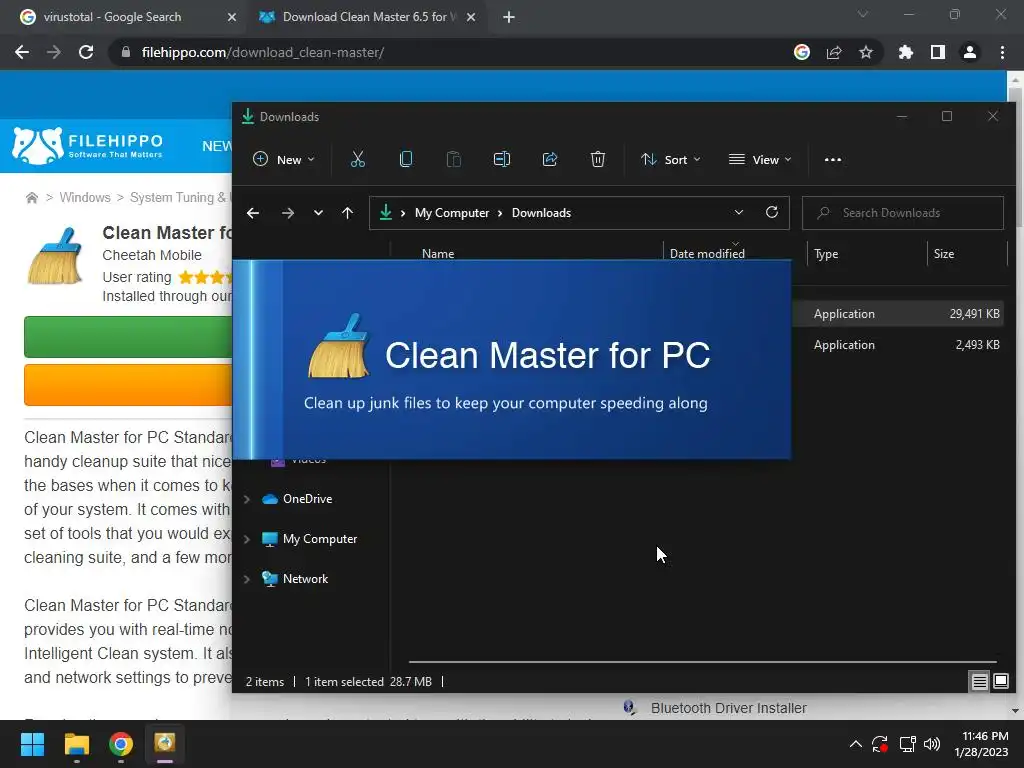Show hidden tray icons chevron
Viewport: 1024px width, 768px height.
[x=856, y=744]
